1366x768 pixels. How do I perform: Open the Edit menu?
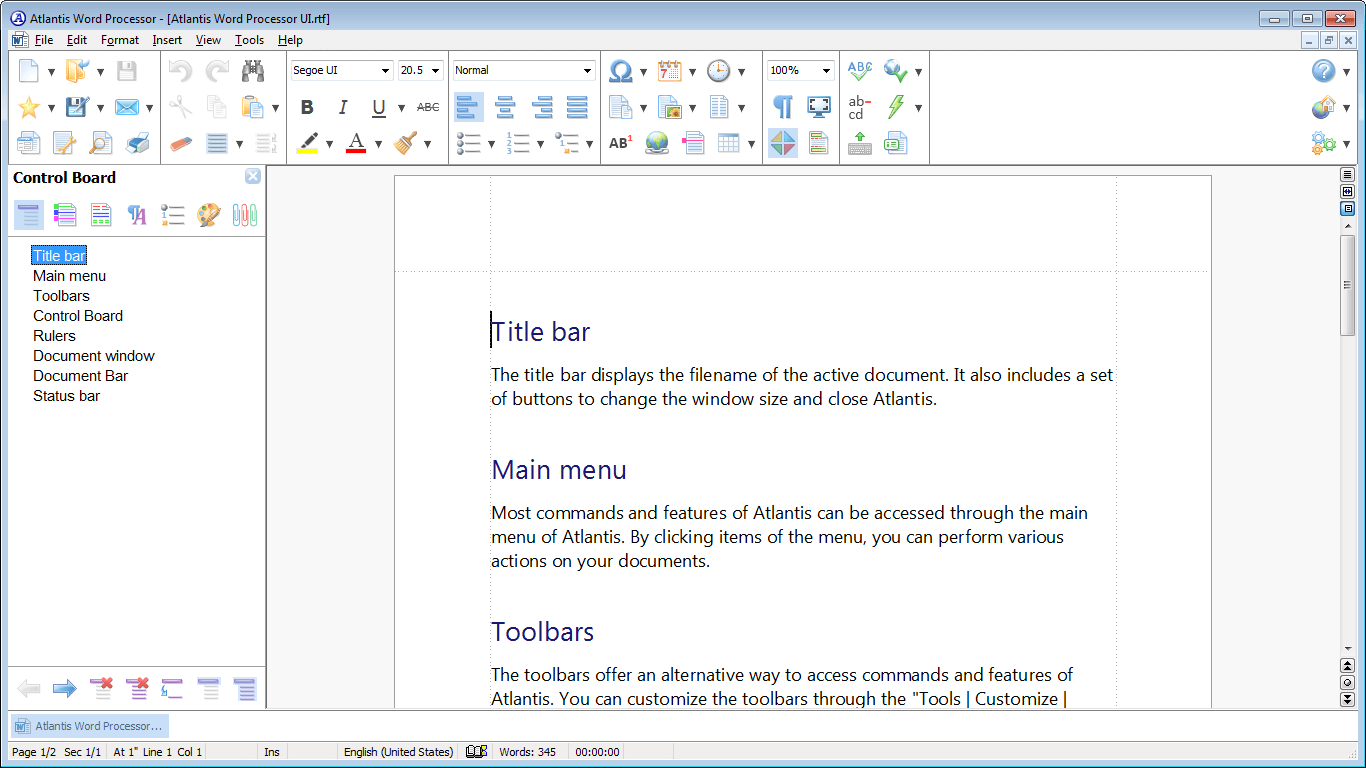77,40
